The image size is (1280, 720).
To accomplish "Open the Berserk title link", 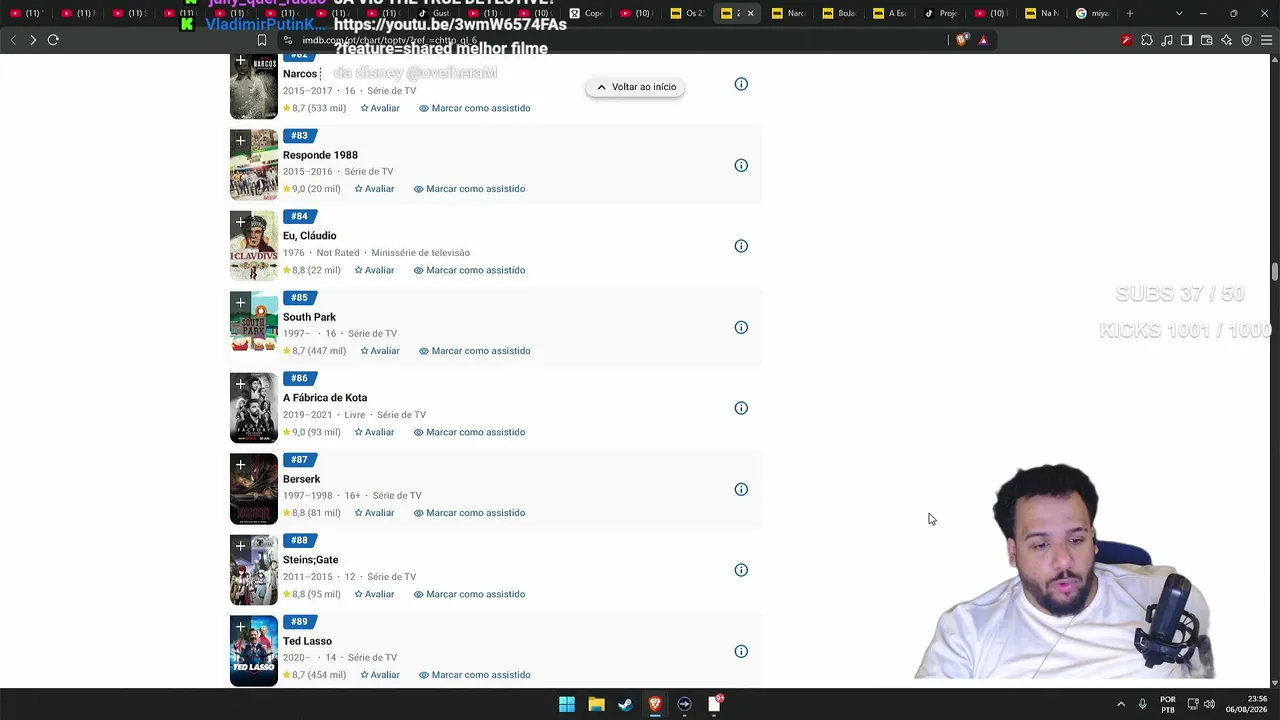I will [x=301, y=479].
